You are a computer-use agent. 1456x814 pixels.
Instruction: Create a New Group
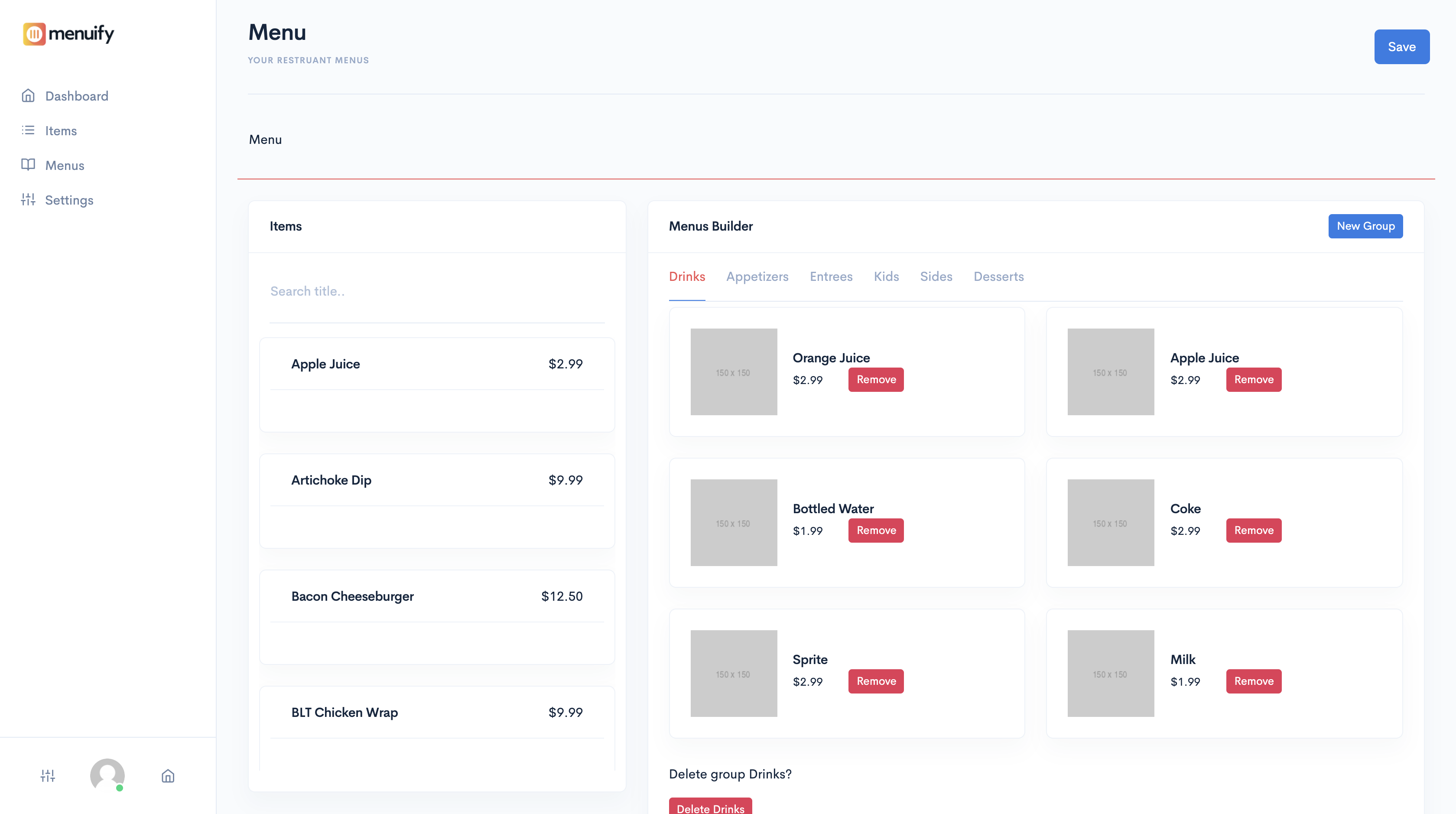coord(1365,225)
